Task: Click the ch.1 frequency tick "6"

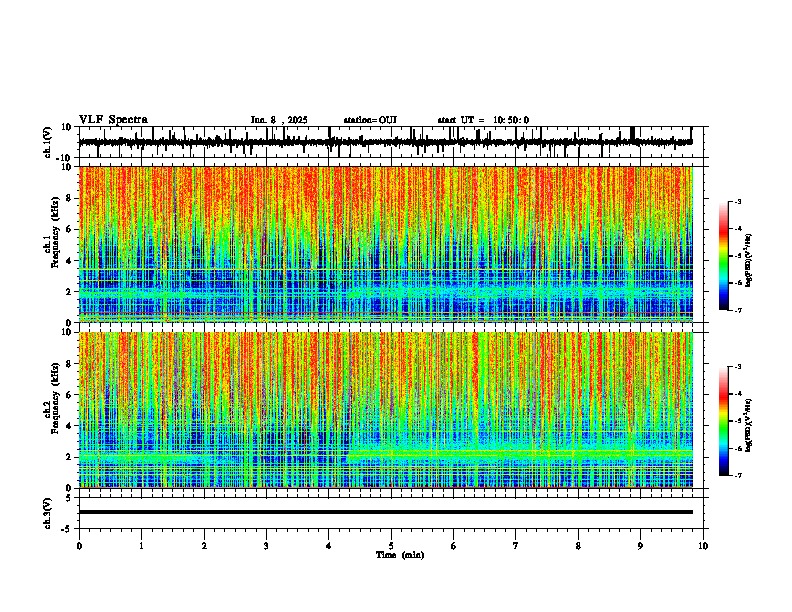Action: coord(70,229)
